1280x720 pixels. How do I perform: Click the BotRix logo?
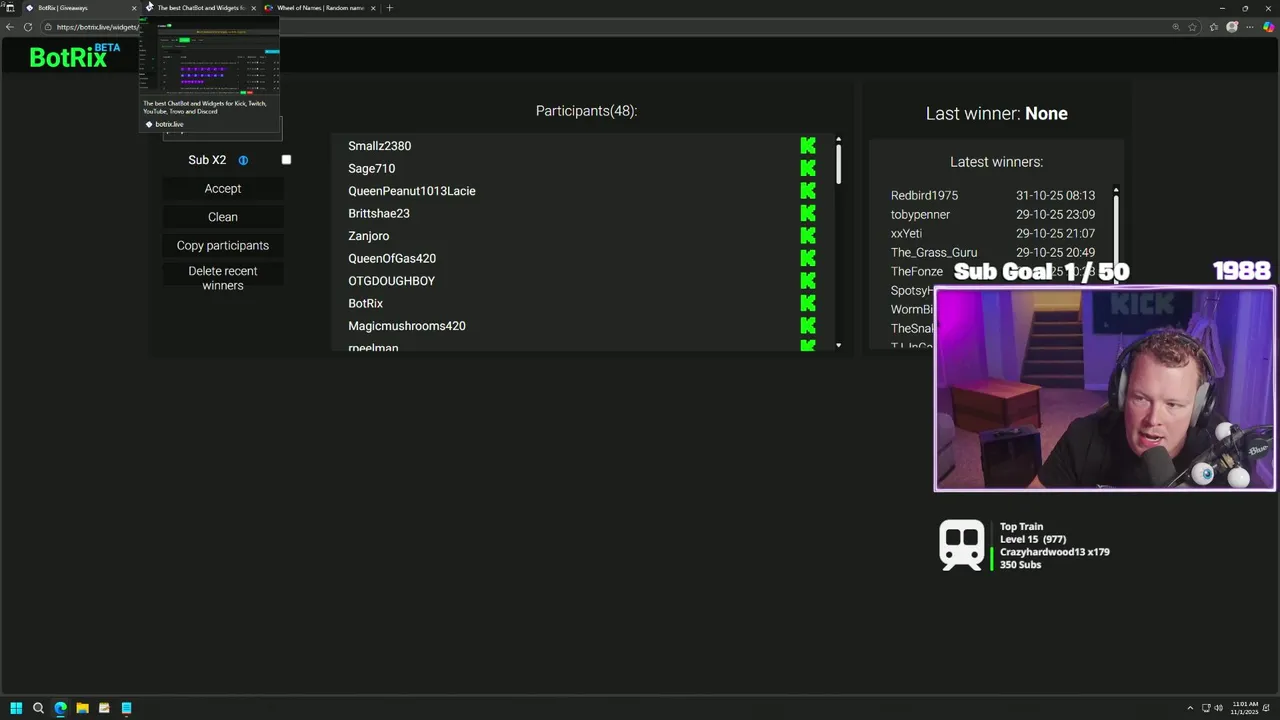75,55
